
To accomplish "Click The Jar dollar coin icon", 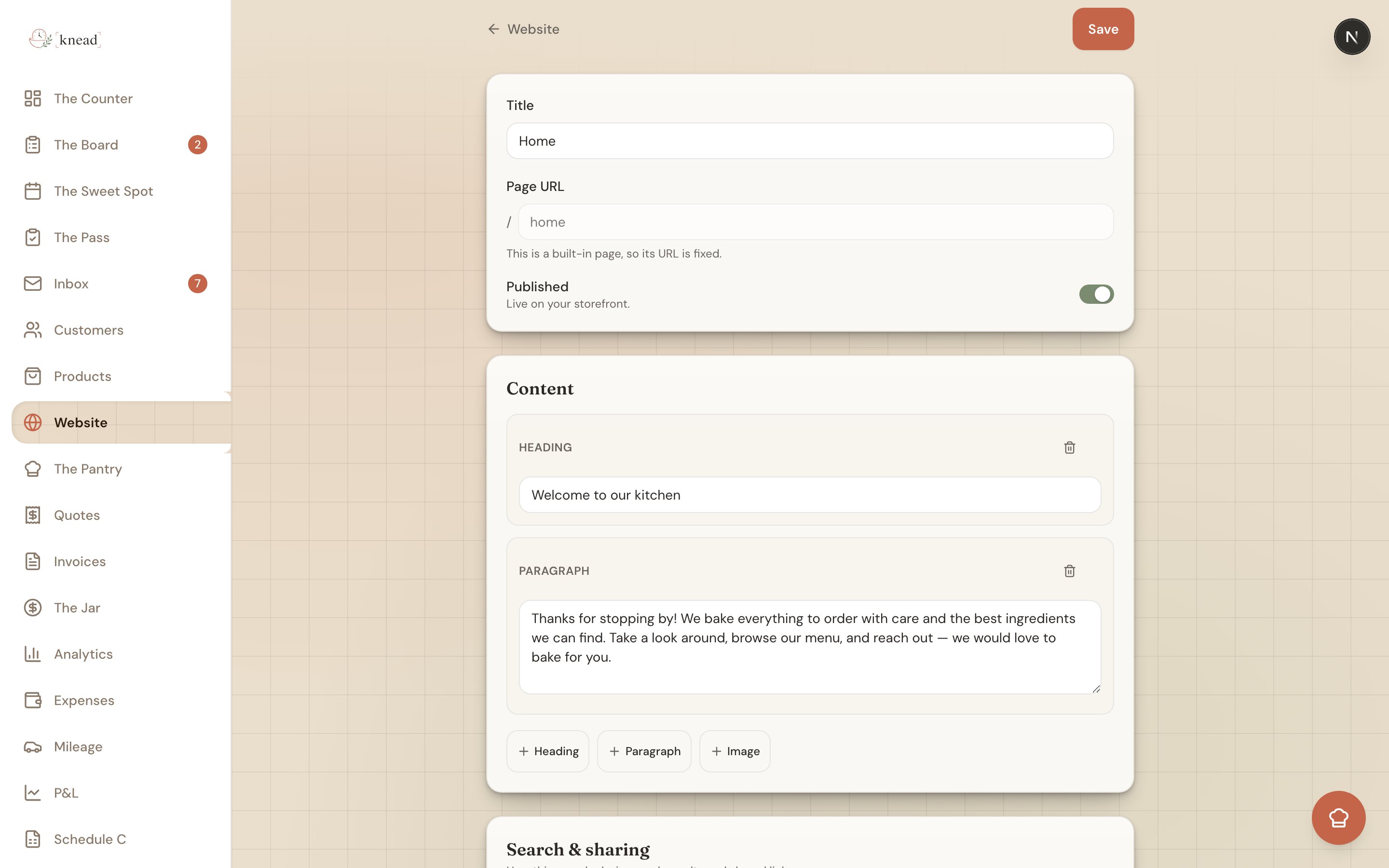I will (x=33, y=608).
